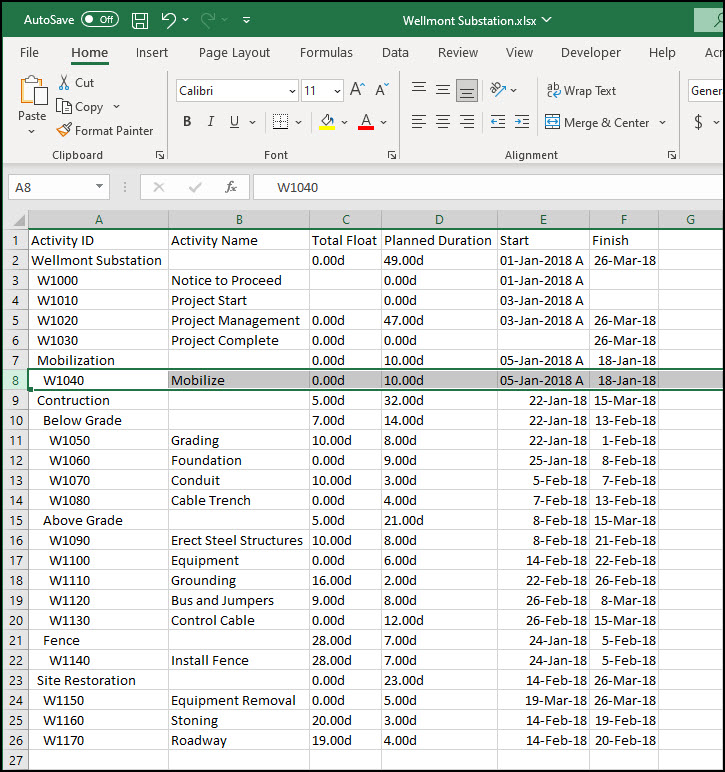Click the Undo arrow icon
The height and width of the screenshot is (772, 725).
[x=168, y=20]
